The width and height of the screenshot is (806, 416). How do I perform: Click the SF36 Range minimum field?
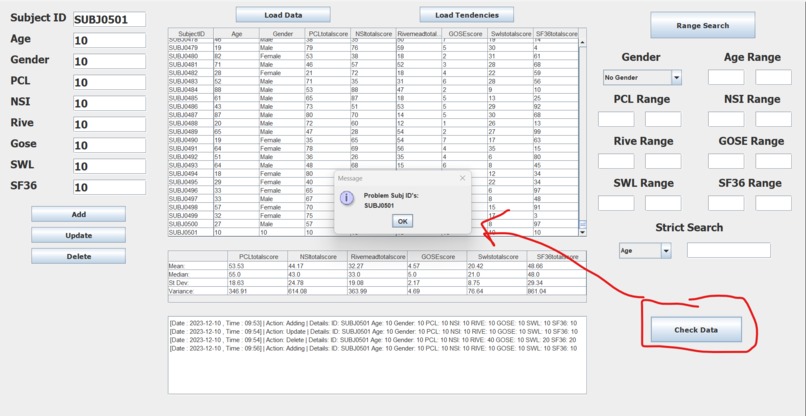click(726, 203)
